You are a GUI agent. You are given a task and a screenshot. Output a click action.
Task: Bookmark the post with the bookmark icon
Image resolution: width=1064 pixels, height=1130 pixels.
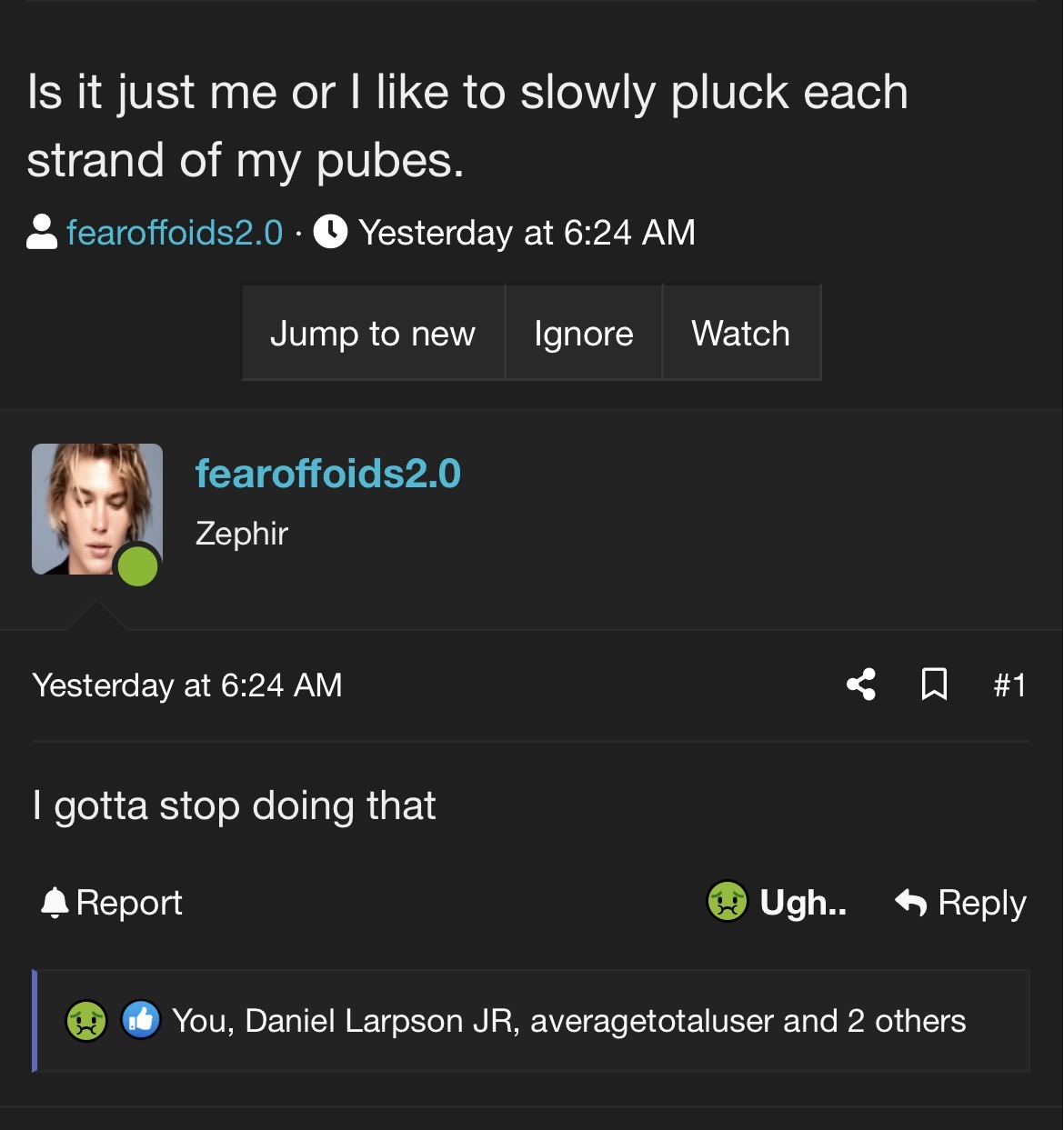[x=934, y=685]
